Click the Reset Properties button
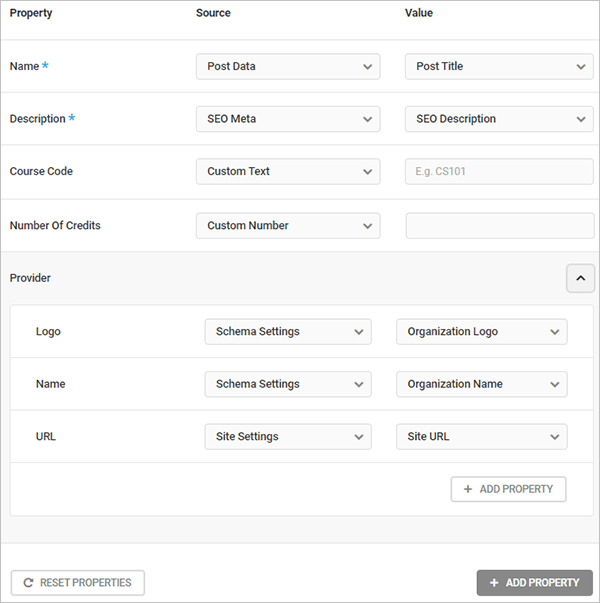The width and height of the screenshot is (600, 603). [x=78, y=583]
